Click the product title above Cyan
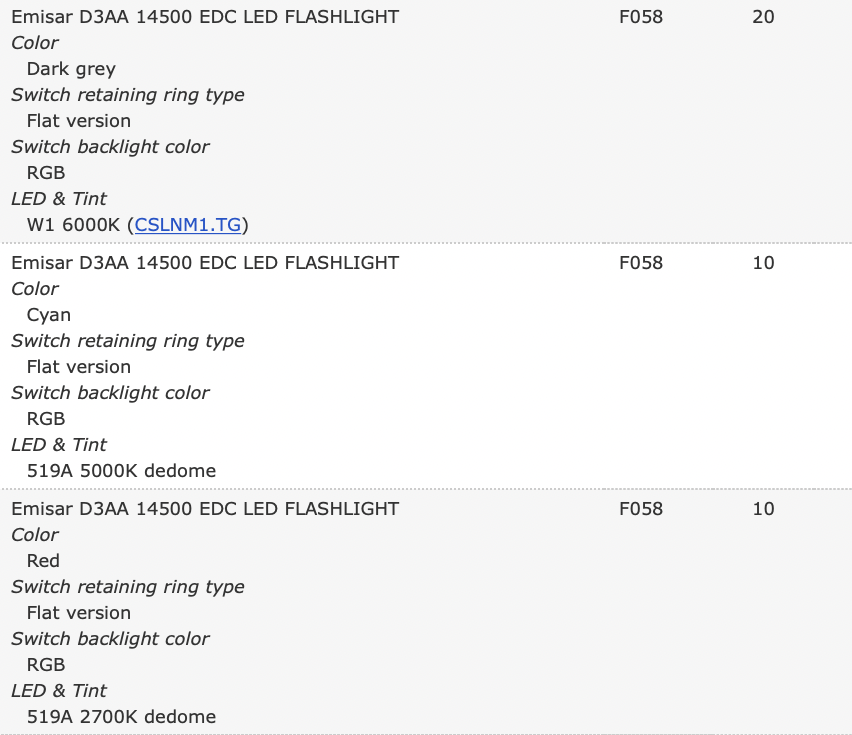852x735 pixels. pos(205,263)
